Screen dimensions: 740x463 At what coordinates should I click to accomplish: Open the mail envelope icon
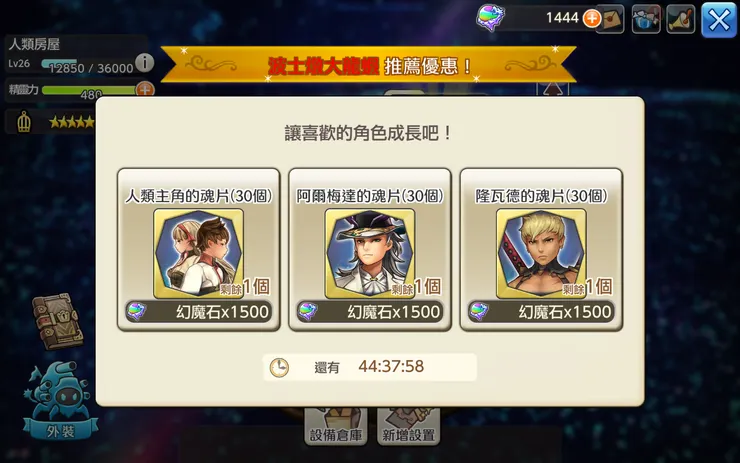611,19
